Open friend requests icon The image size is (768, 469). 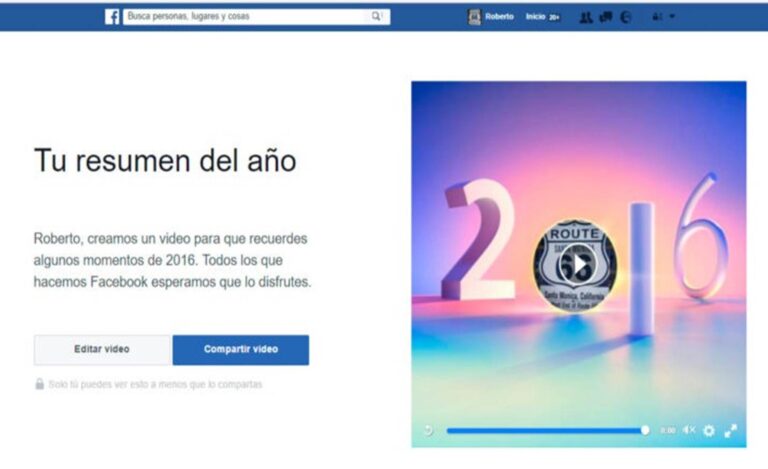pyautogui.click(x=585, y=17)
